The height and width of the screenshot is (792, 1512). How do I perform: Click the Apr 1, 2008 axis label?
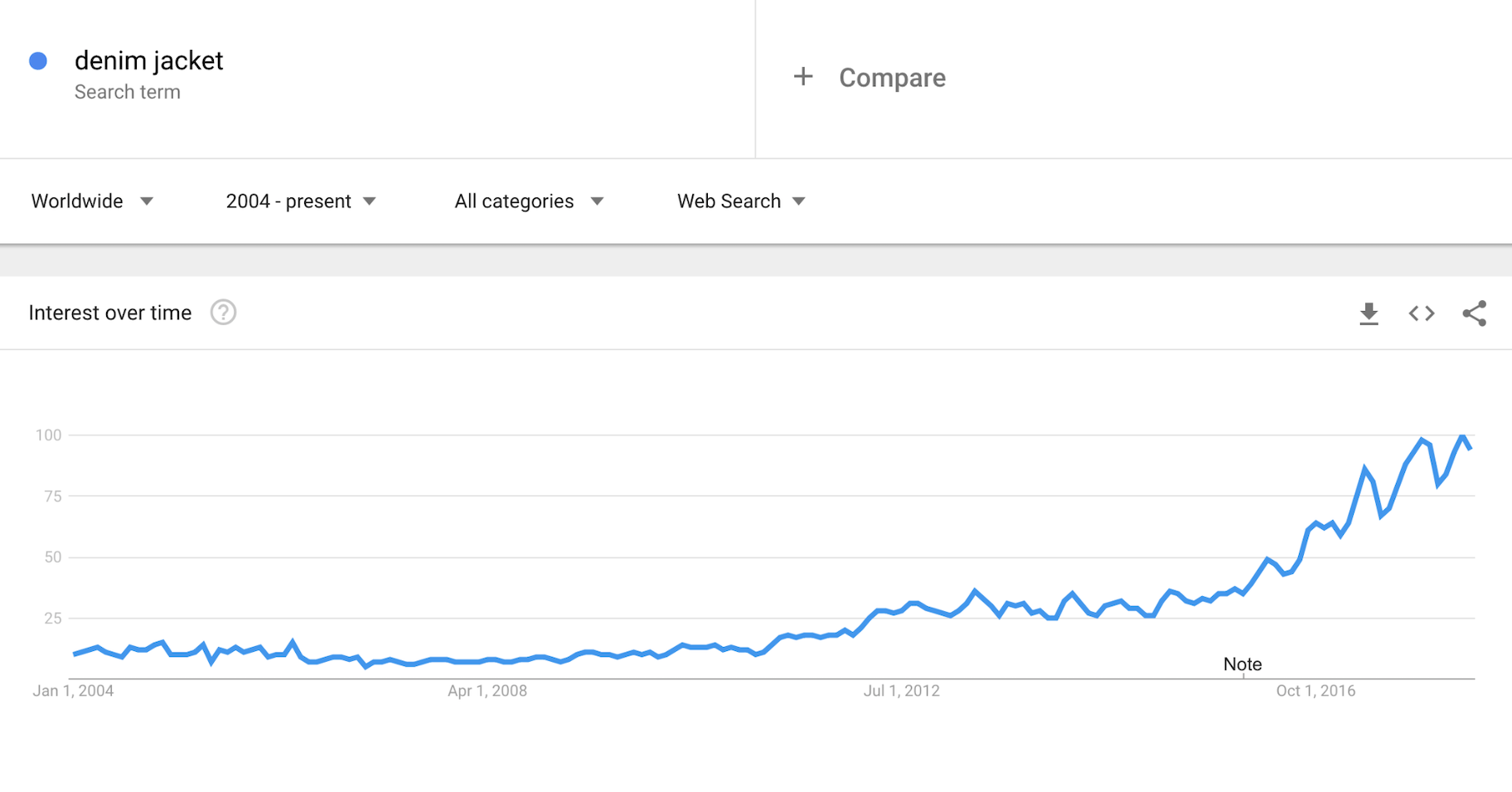point(487,691)
